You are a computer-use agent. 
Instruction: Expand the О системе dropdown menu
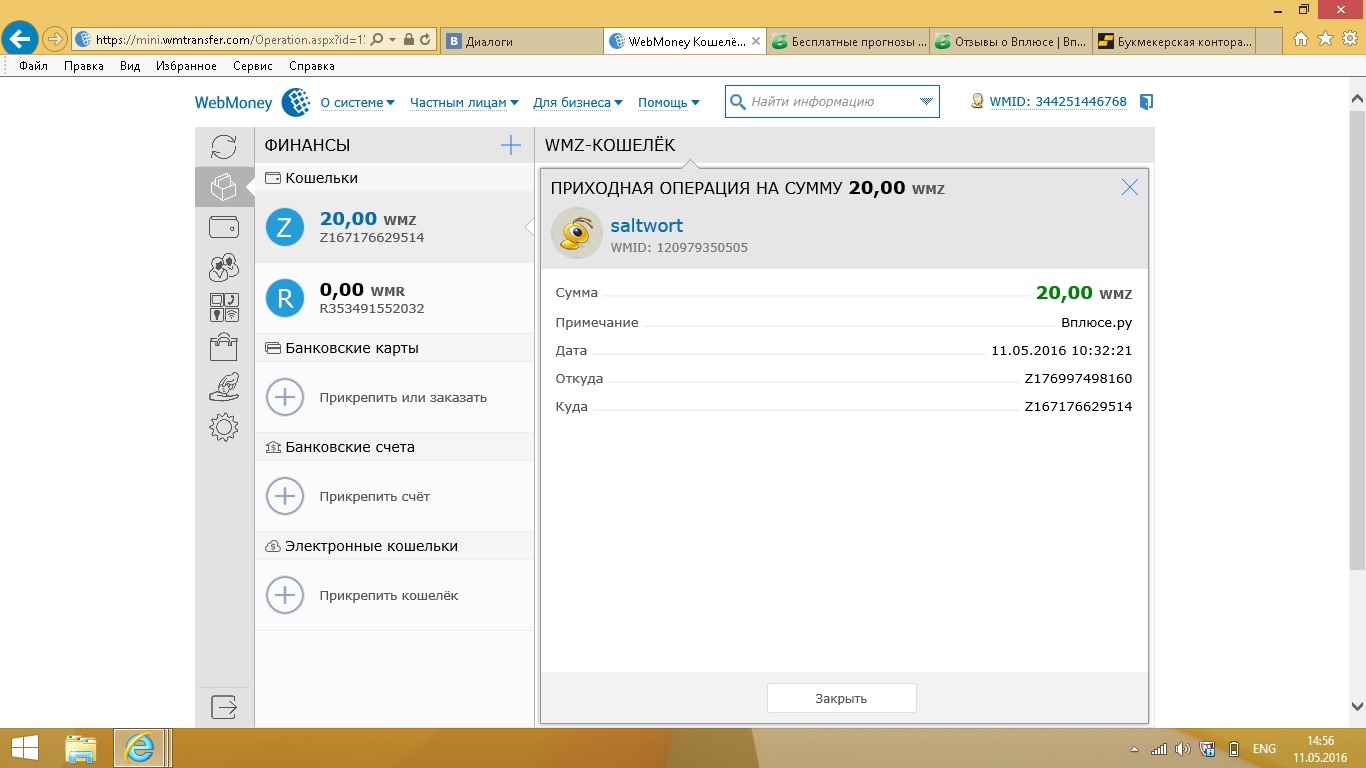point(357,102)
